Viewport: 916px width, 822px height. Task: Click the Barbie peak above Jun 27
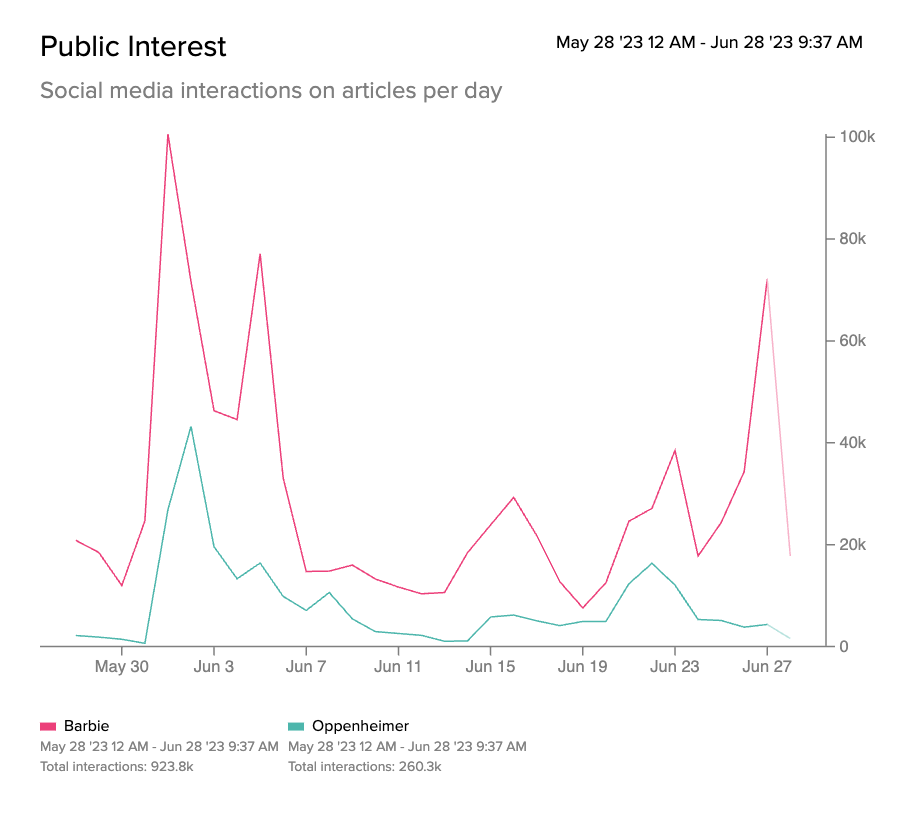pyautogui.click(x=767, y=280)
